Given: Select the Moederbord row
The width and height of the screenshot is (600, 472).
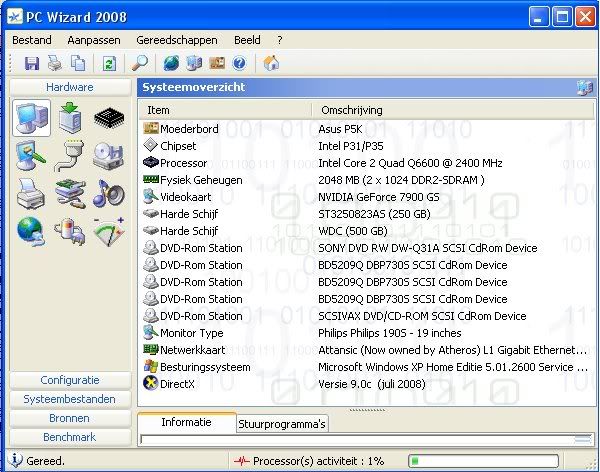Looking at the screenshot, I should pyautogui.click(x=367, y=129).
